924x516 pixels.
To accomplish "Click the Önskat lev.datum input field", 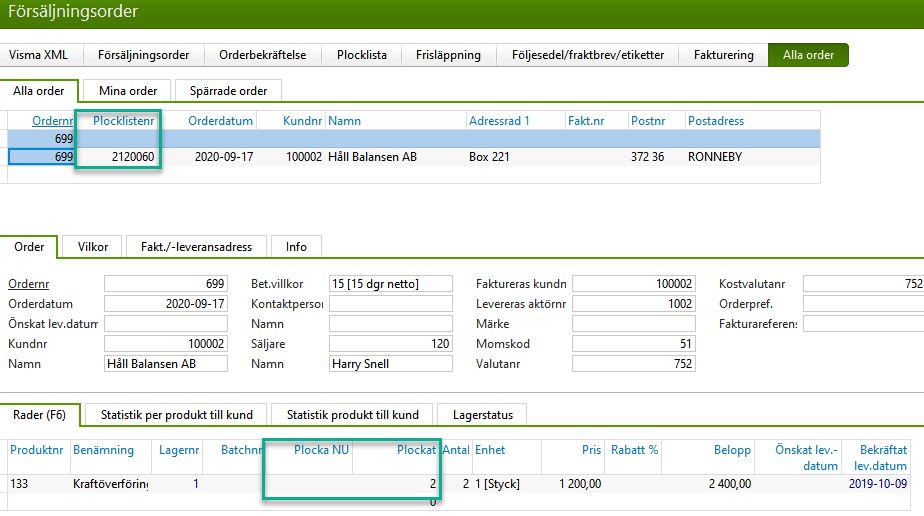I will [165, 324].
